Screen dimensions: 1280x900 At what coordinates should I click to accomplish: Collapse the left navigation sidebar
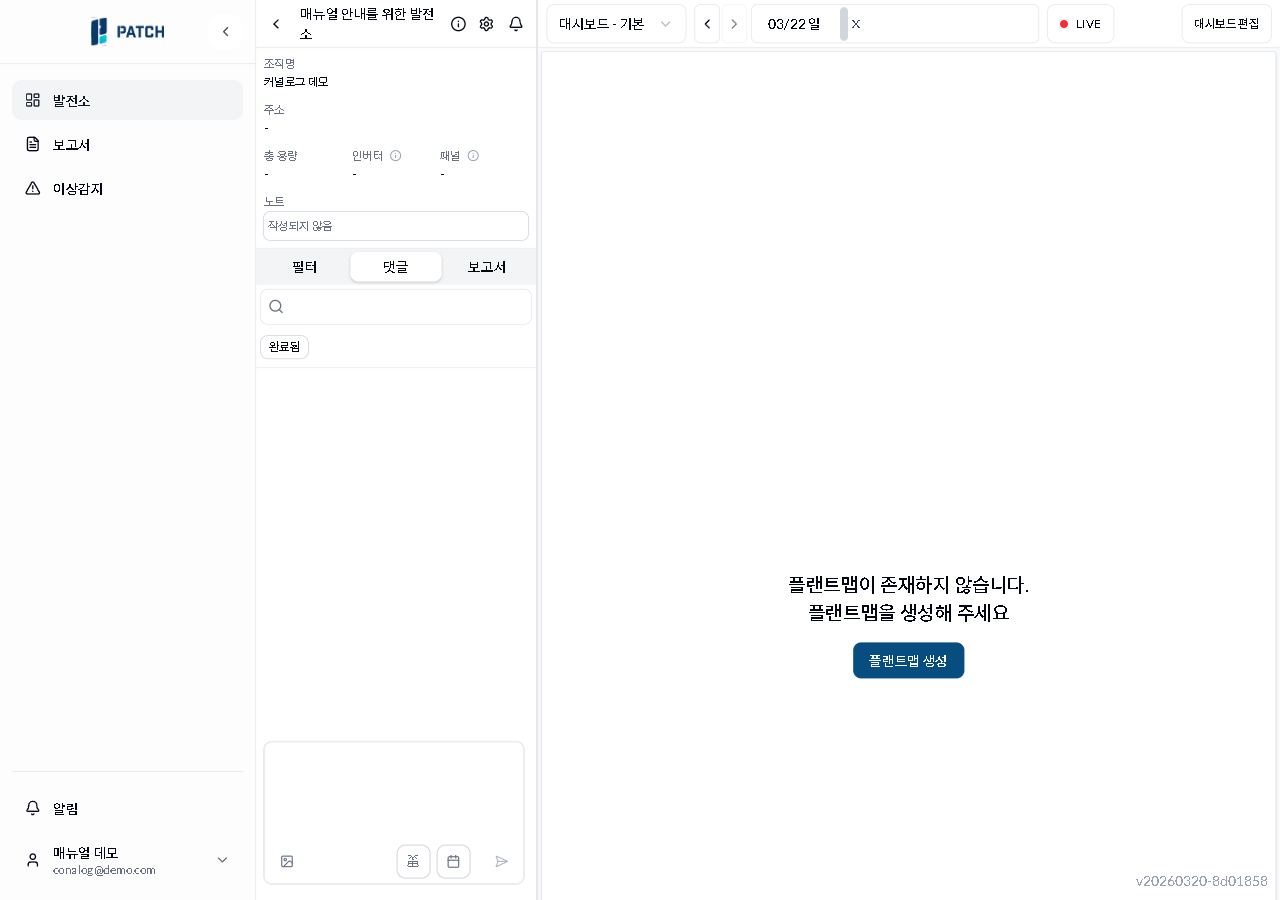click(226, 31)
